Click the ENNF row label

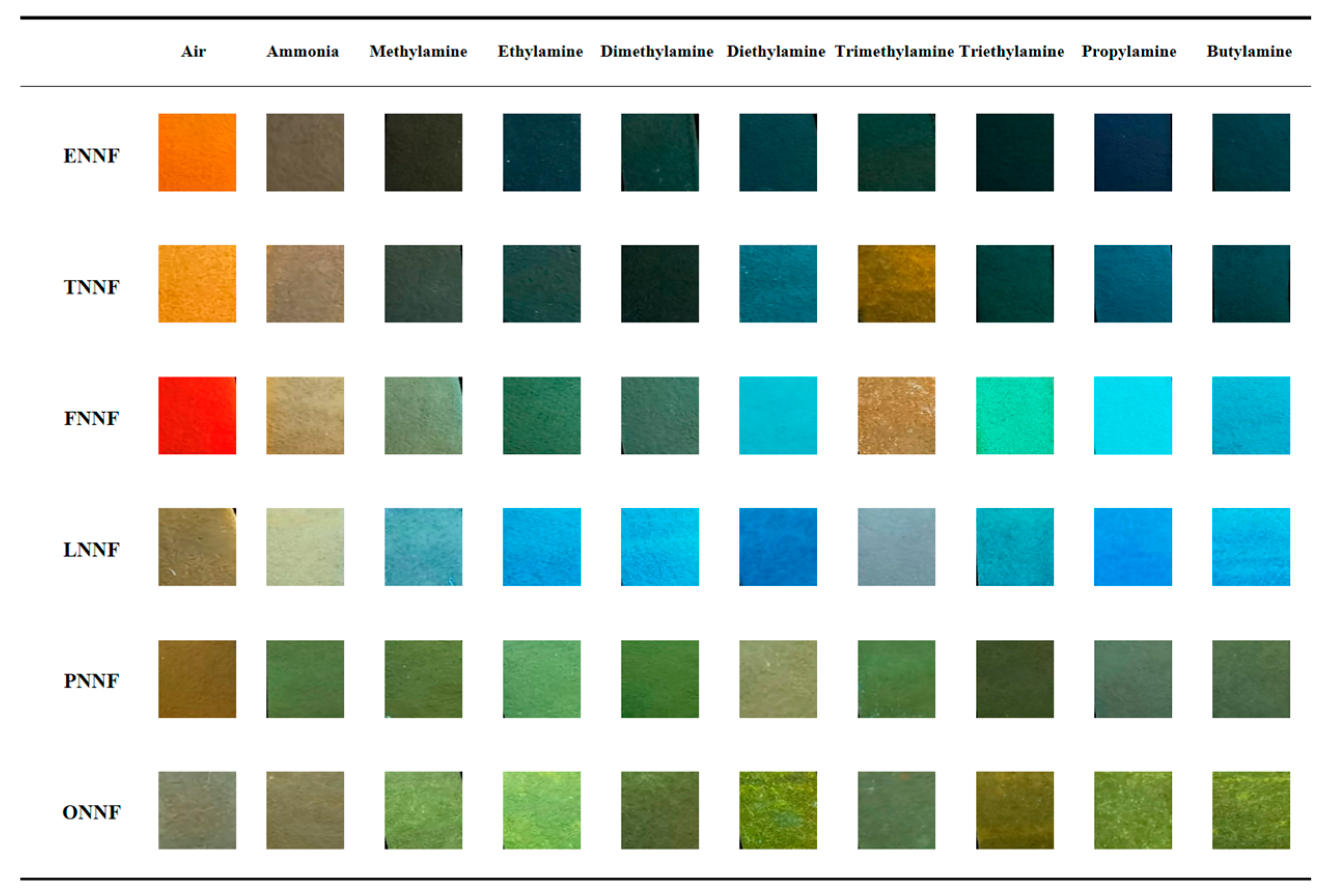(91, 156)
